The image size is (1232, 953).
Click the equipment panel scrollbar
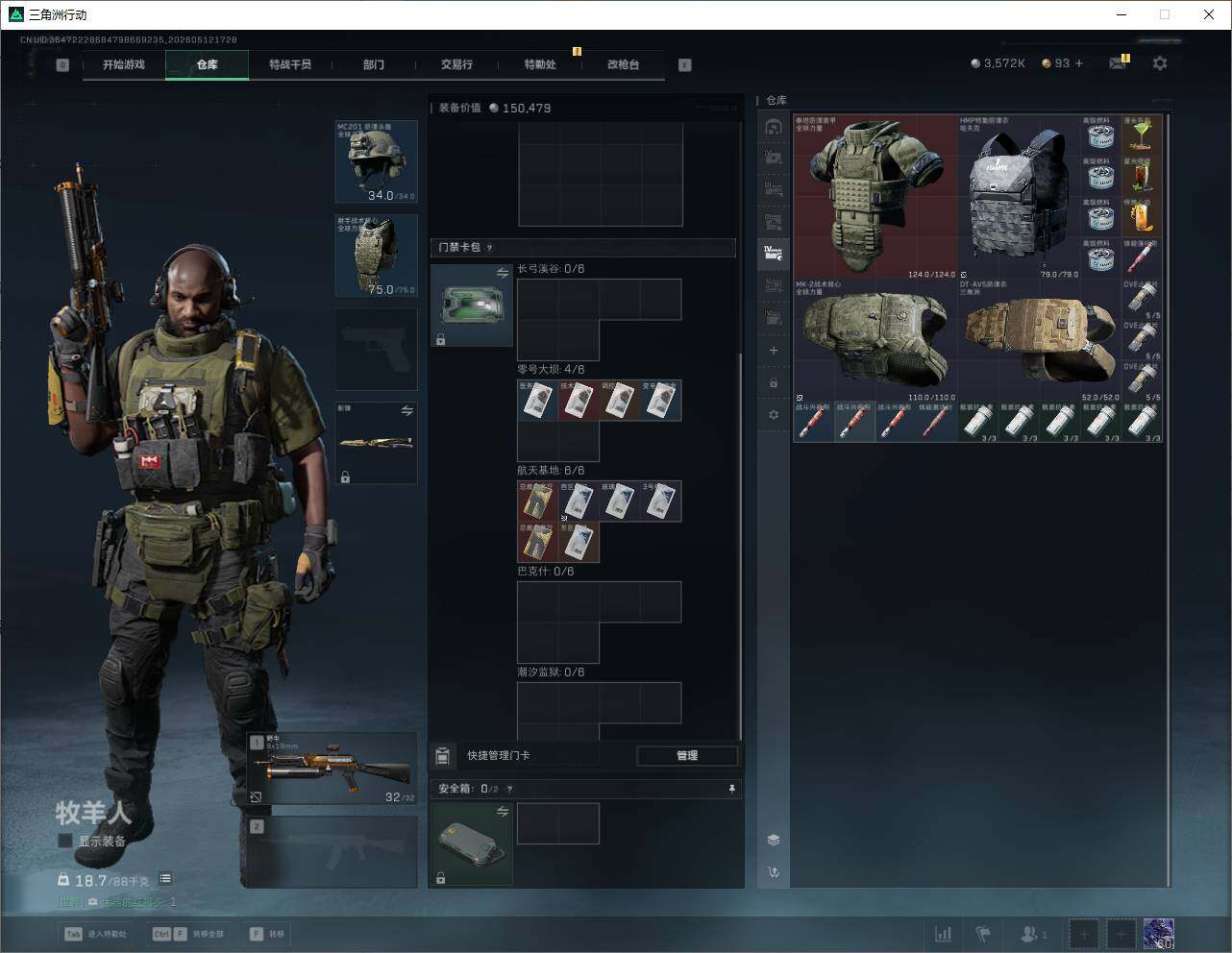tap(740, 546)
